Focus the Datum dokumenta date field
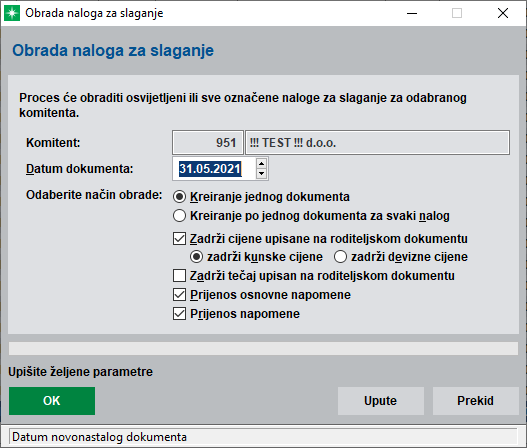 [x=214, y=169]
